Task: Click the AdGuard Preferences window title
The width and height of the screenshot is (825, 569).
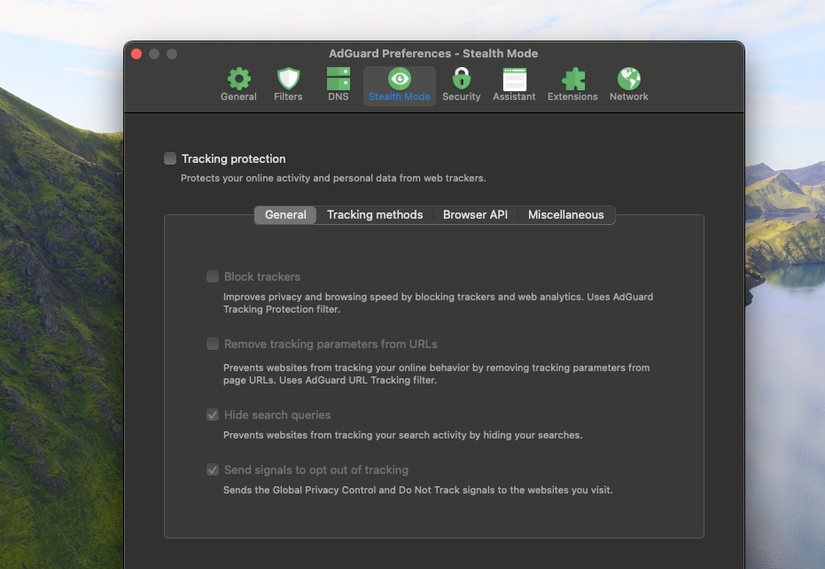Action: point(433,54)
